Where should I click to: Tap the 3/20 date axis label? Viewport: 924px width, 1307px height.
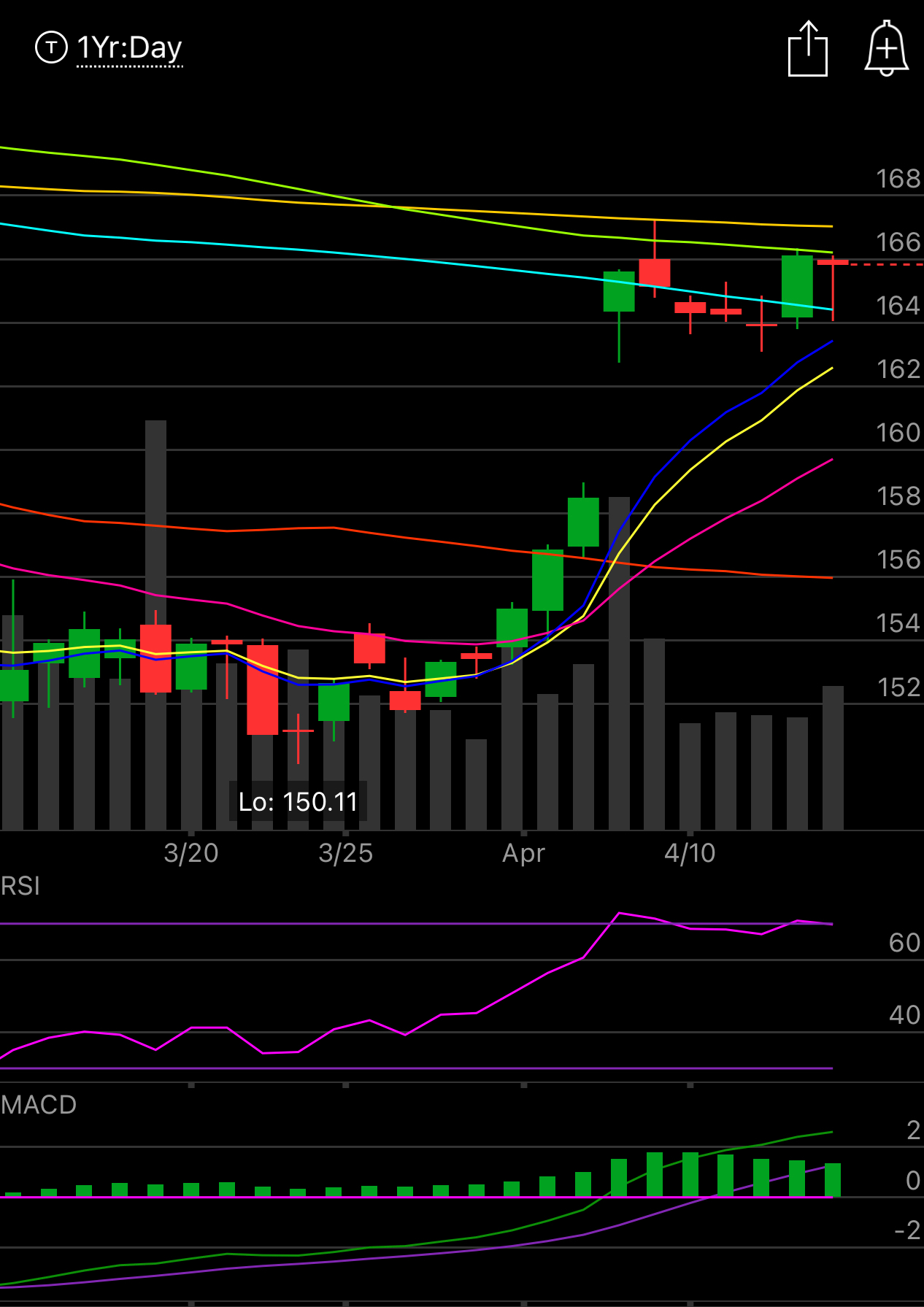click(x=191, y=852)
